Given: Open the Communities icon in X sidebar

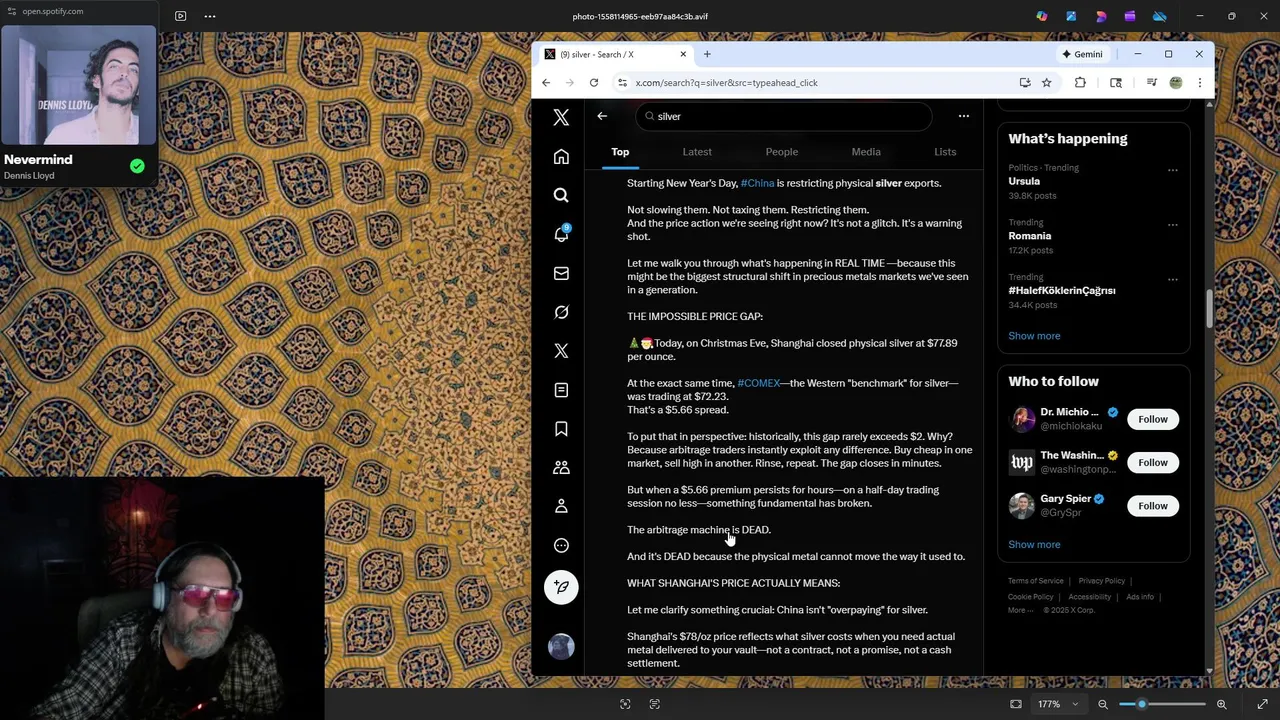Looking at the screenshot, I should pyautogui.click(x=561, y=467).
